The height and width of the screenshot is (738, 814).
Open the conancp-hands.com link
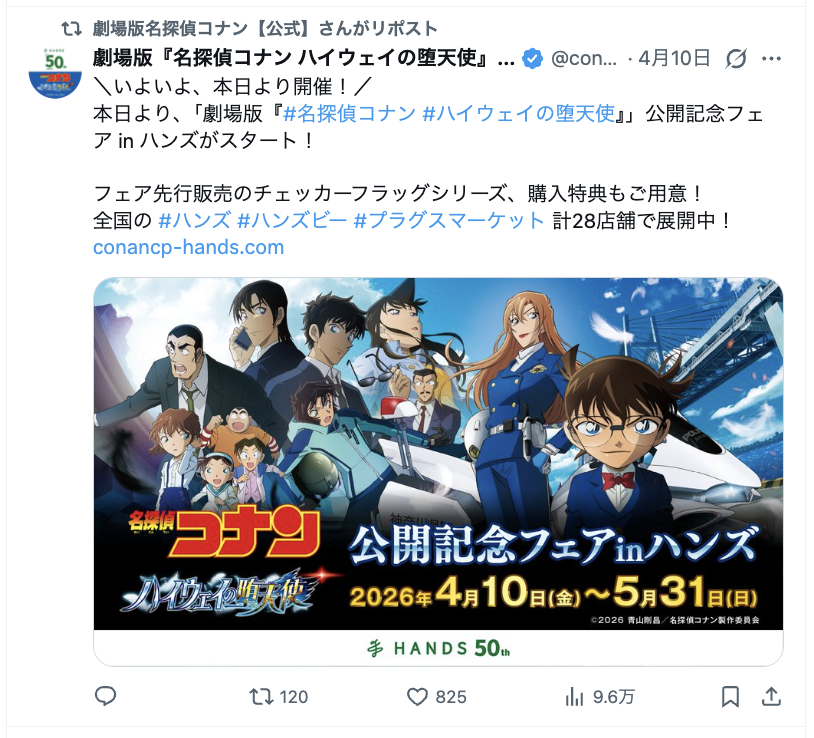(x=188, y=247)
